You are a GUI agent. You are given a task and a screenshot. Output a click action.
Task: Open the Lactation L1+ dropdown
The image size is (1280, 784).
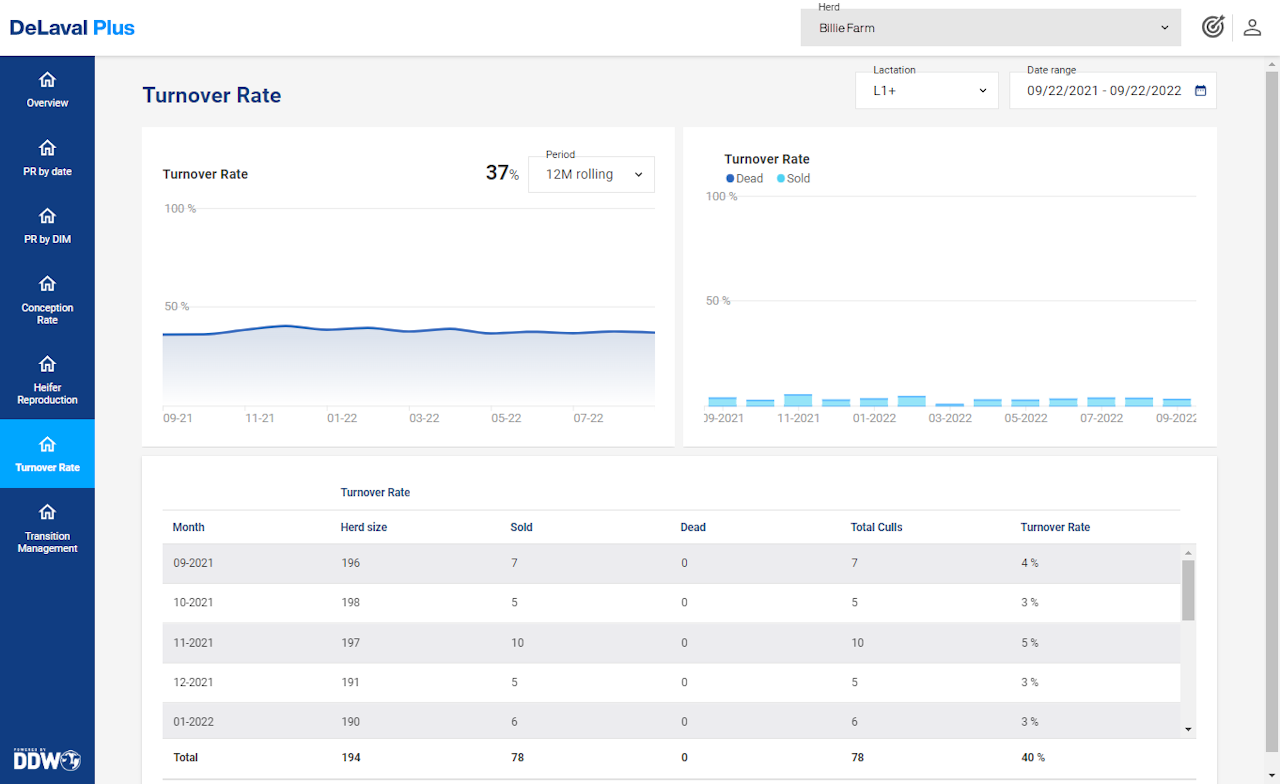[927, 90]
